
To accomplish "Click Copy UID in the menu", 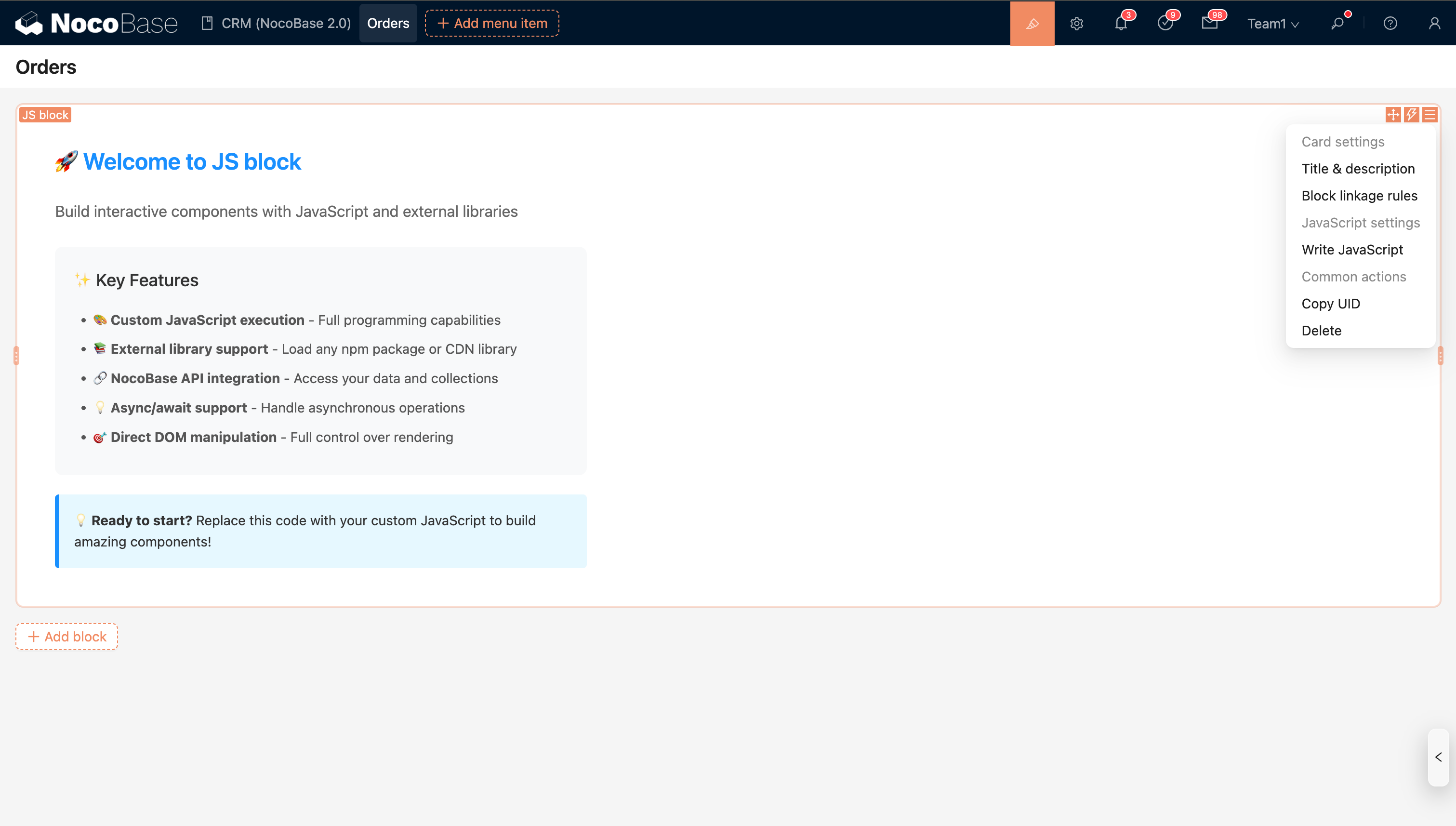I will click(x=1330, y=304).
